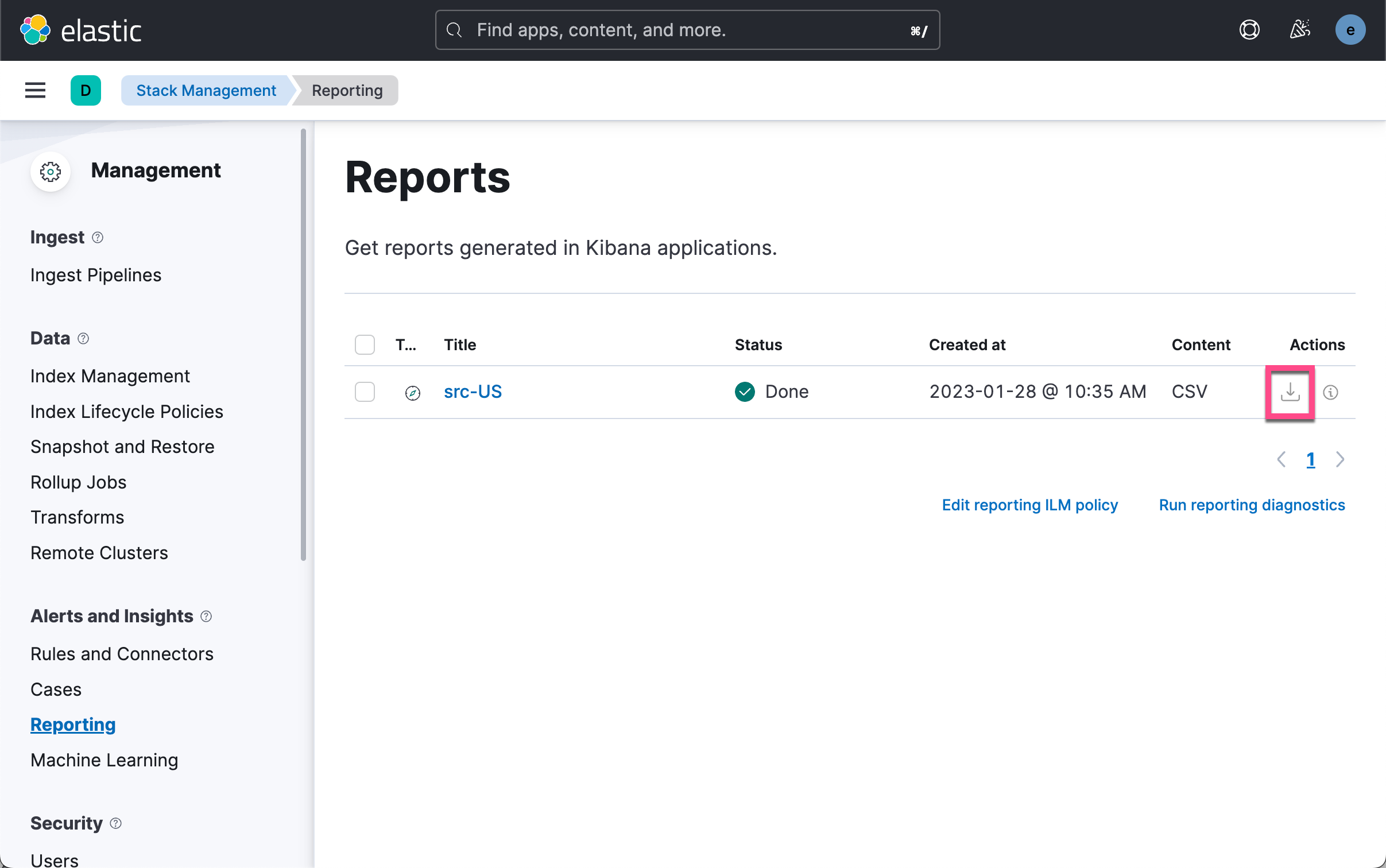Open Index Management in the sidebar
The image size is (1386, 868).
pos(110,376)
